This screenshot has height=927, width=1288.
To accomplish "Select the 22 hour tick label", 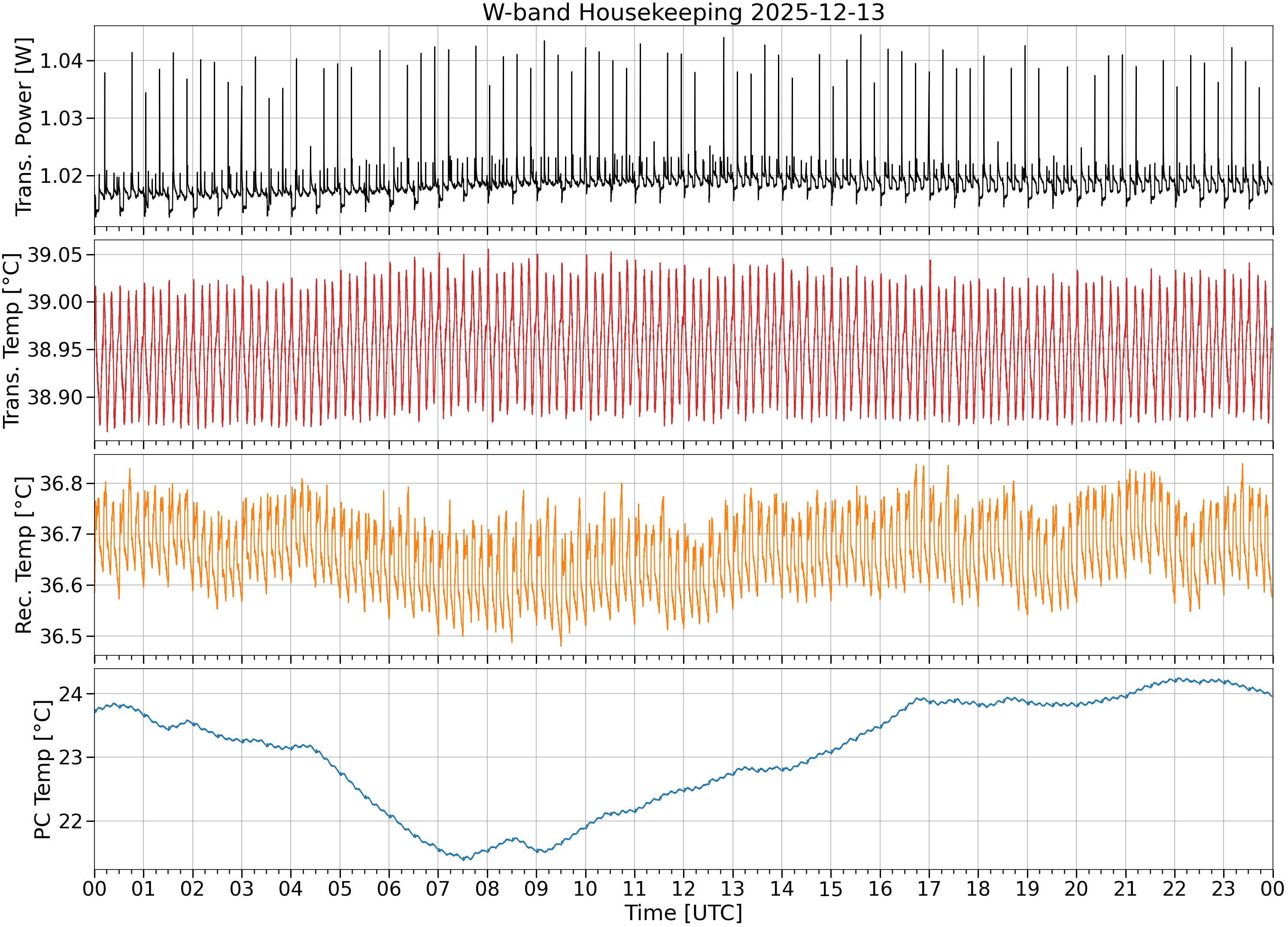I will tap(1174, 888).
